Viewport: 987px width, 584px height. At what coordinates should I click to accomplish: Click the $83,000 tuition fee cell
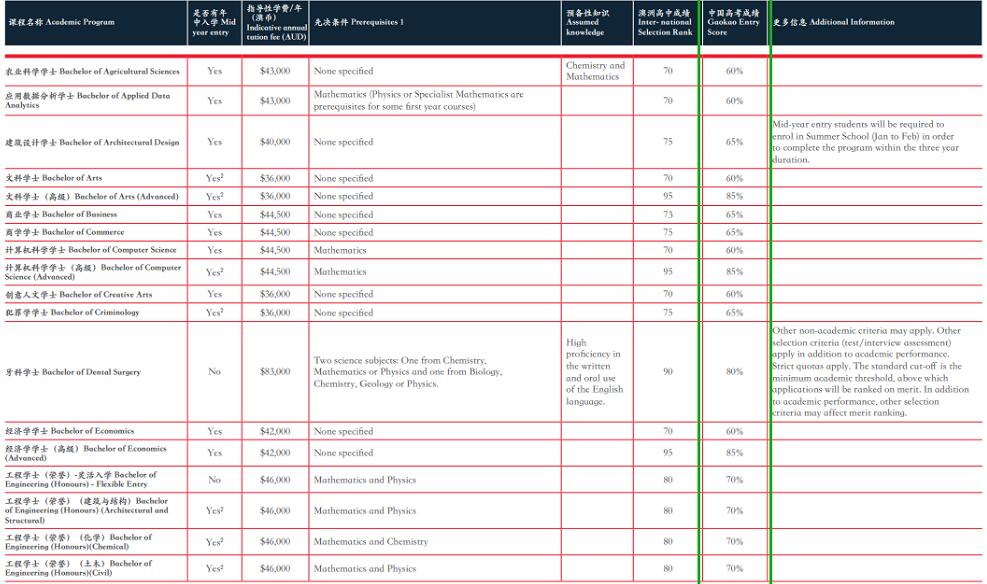click(275, 372)
